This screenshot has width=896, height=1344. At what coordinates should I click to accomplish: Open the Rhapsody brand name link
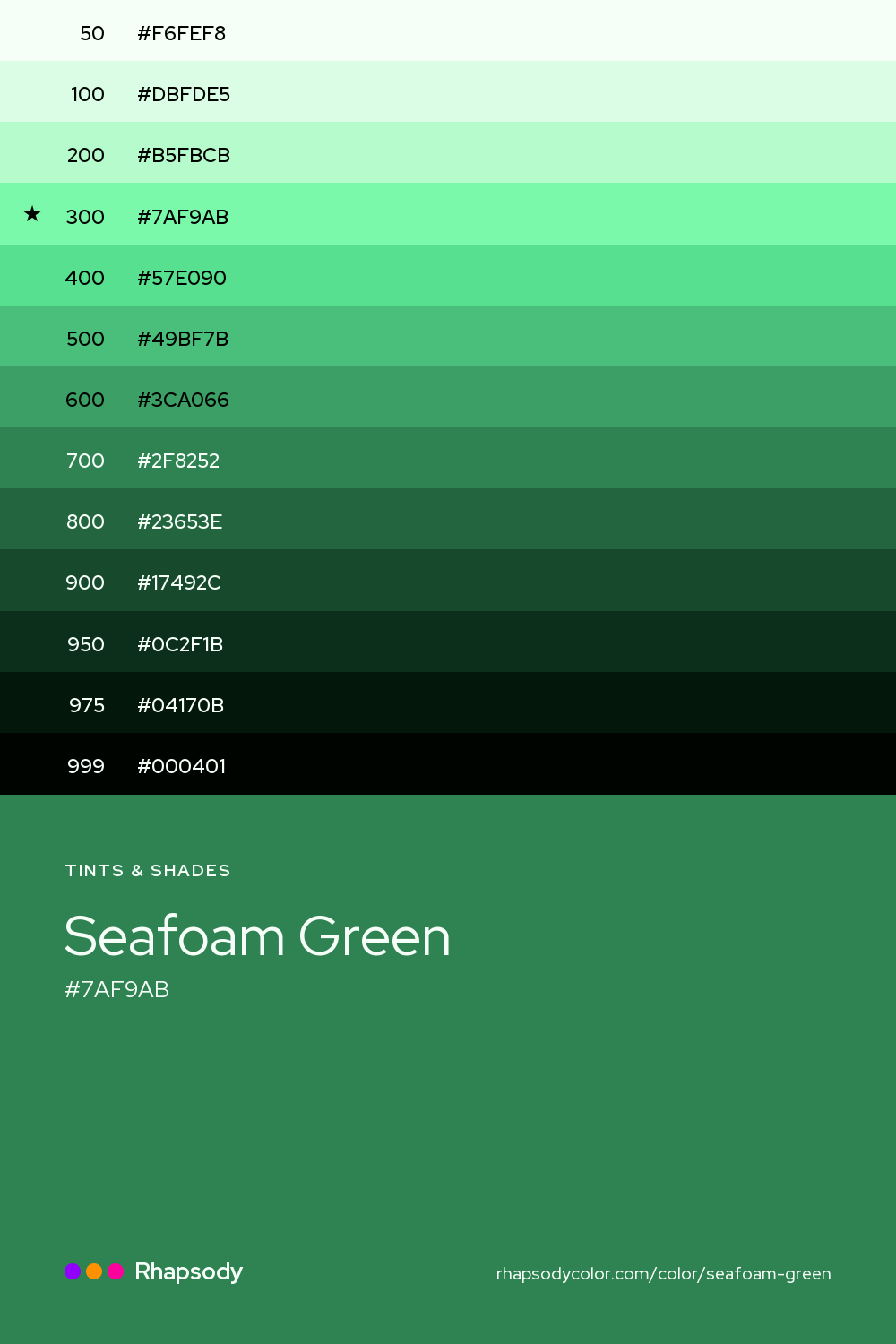(x=188, y=1272)
